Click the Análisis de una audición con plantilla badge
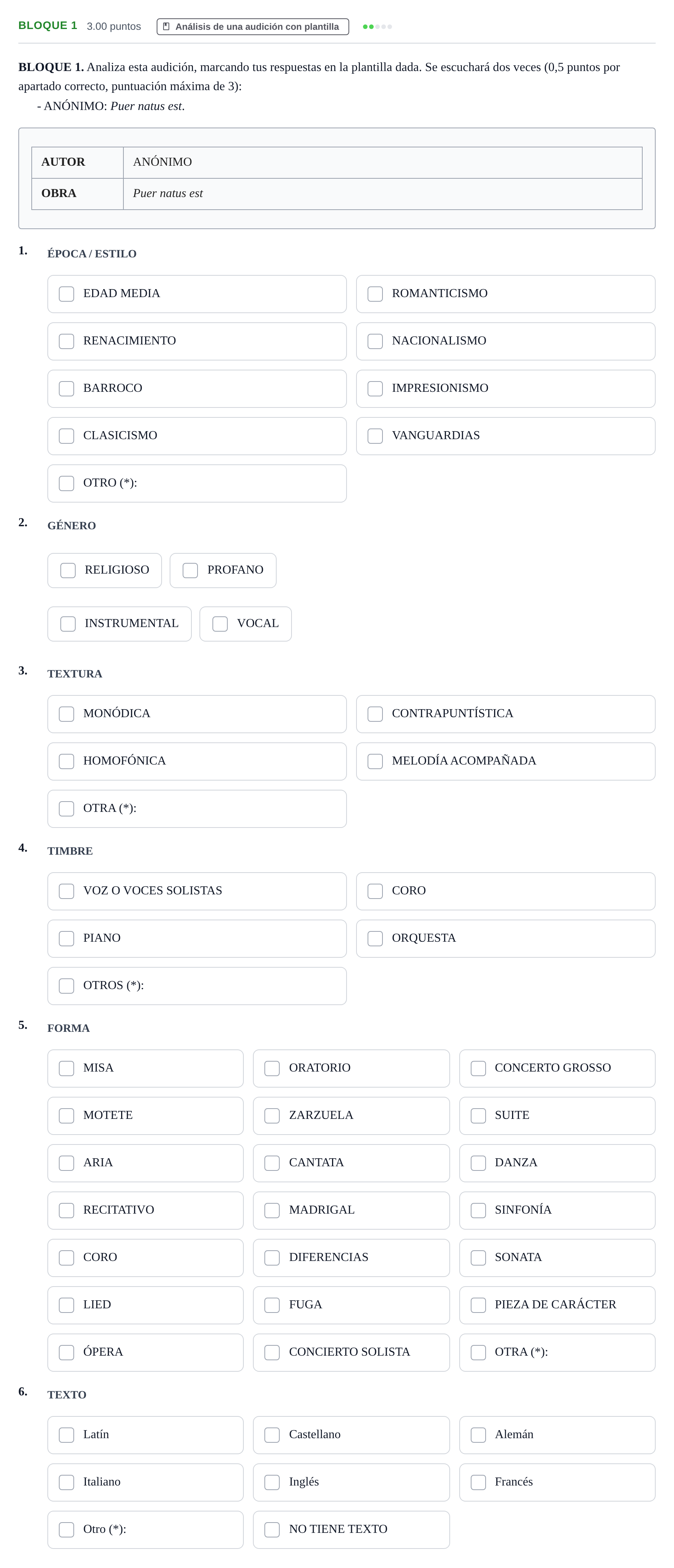 pos(253,27)
